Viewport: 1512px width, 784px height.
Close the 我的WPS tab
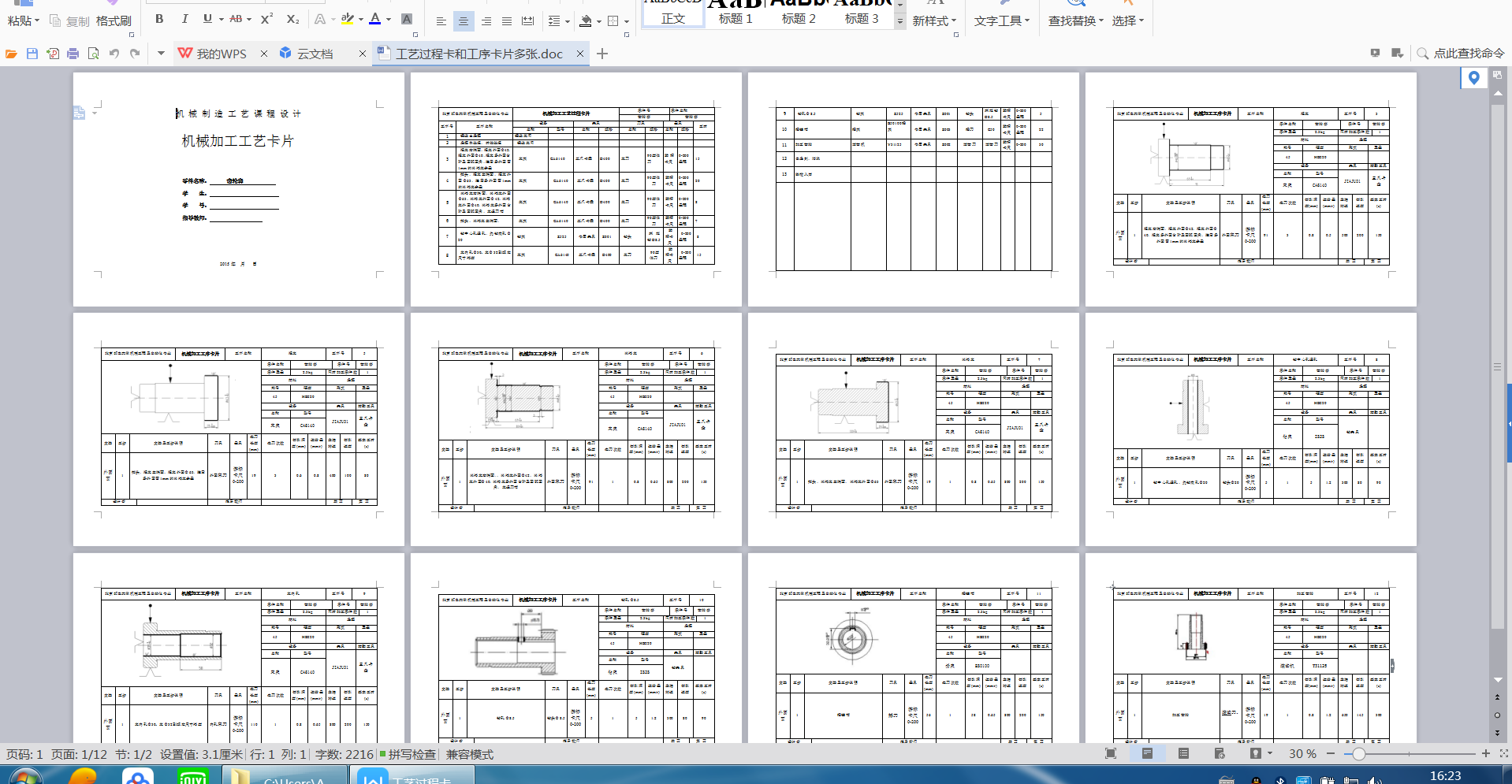[x=264, y=54]
